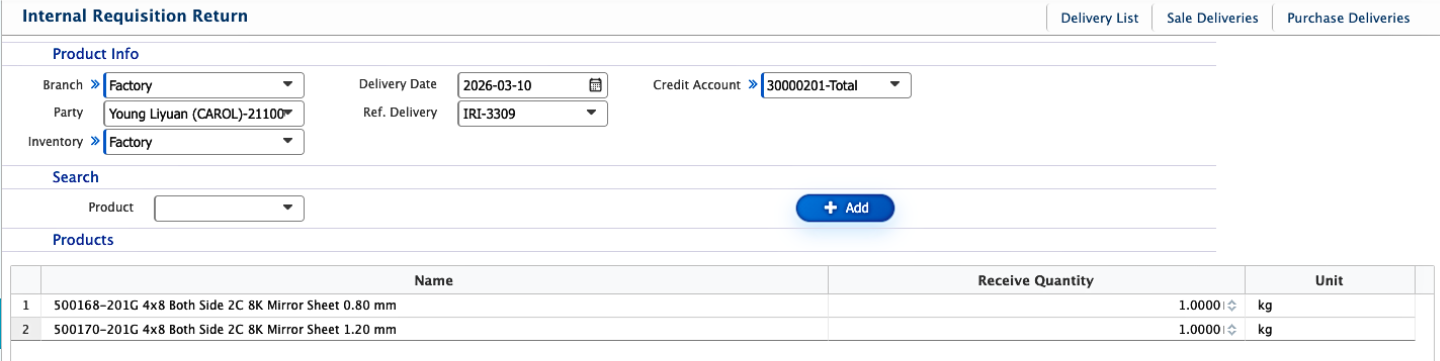Open the Product search dropdown
This screenshot has height=361, width=1440.
[229, 208]
